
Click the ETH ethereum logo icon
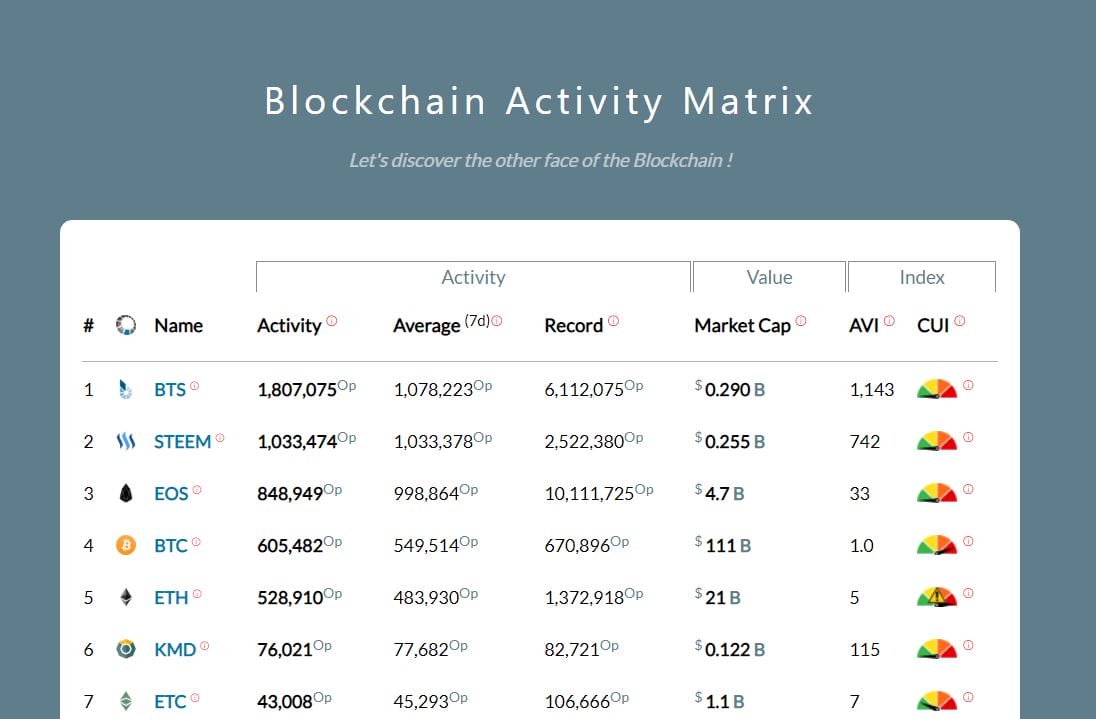tap(126, 597)
